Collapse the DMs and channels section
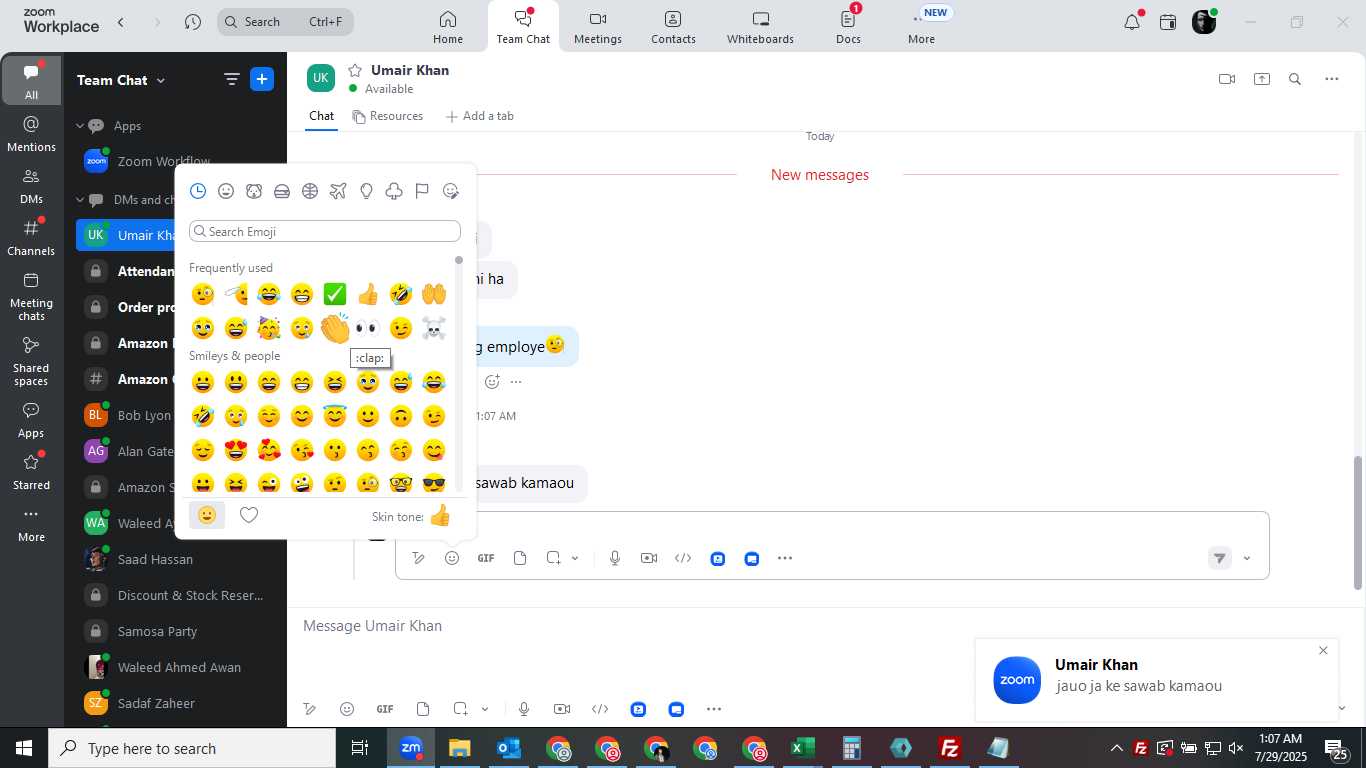The width and height of the screenshot is (1366, 768). [80, 200]
